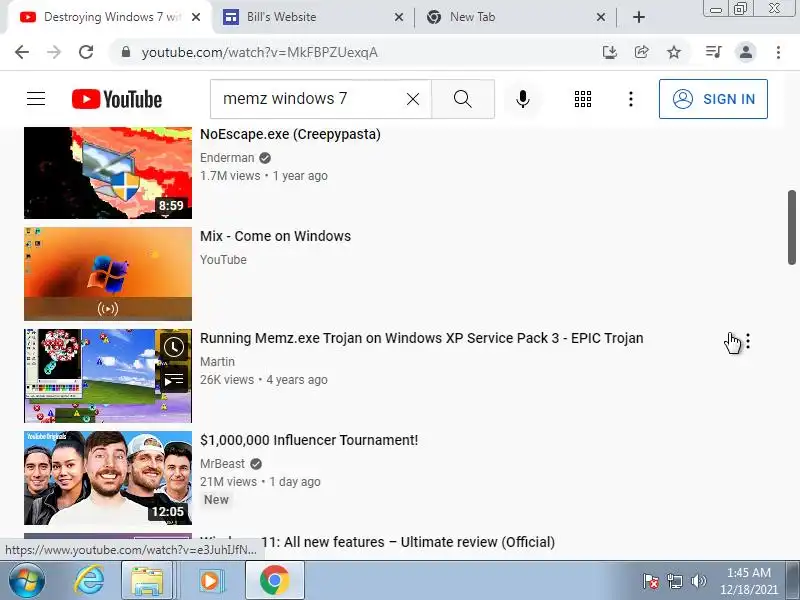The image size is (800, 600).
Task: Add Memz video to Watch later
Action: tap(174, 347)
